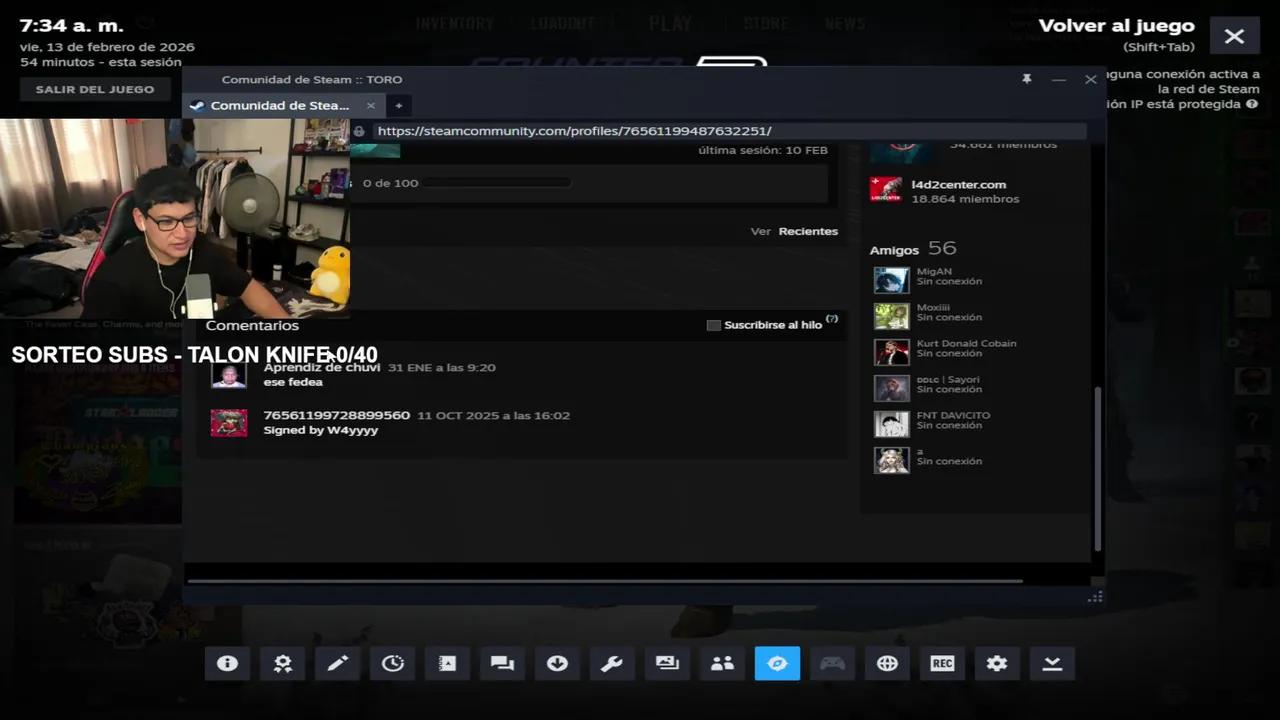The image size is (1280, 720).
Task: Click DDLC | Sayori's avatar thumbnail
Action: click(891, 387)
